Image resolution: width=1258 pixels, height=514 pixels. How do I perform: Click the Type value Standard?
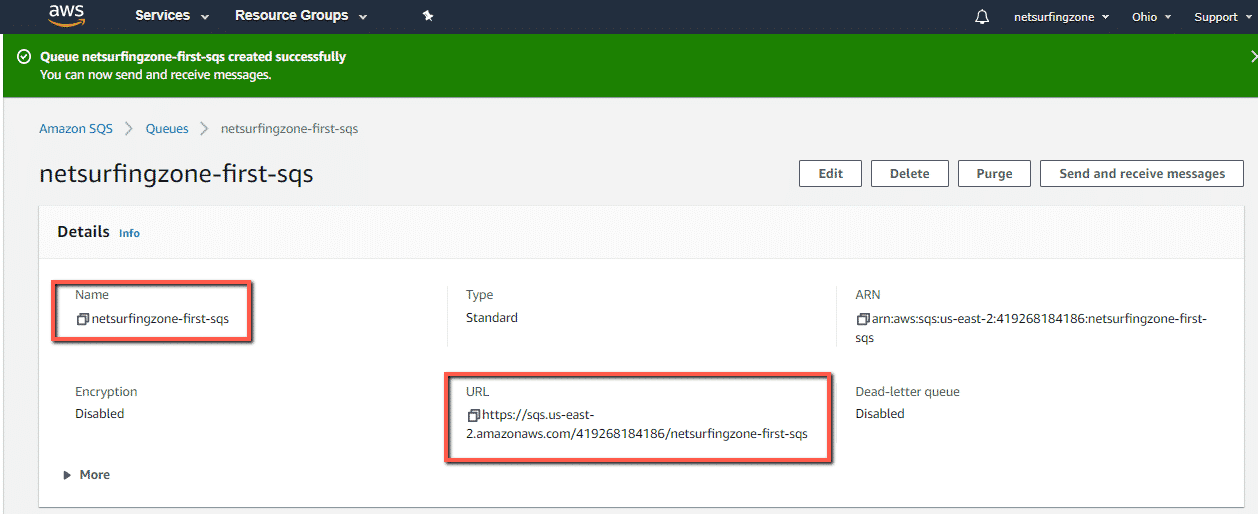[492, 318]
